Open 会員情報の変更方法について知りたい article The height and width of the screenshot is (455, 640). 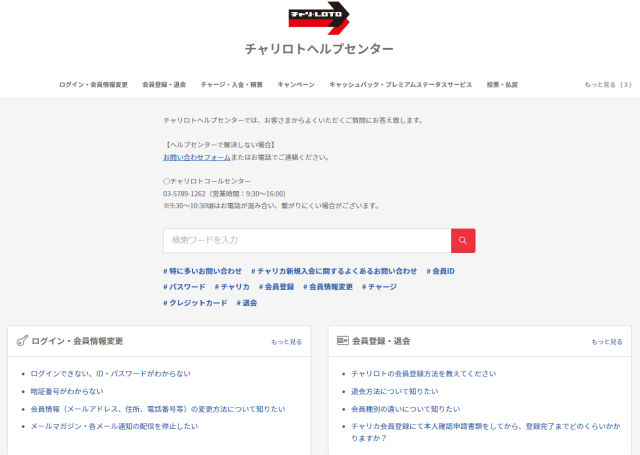pyautogui.click(x=158, y=409)
